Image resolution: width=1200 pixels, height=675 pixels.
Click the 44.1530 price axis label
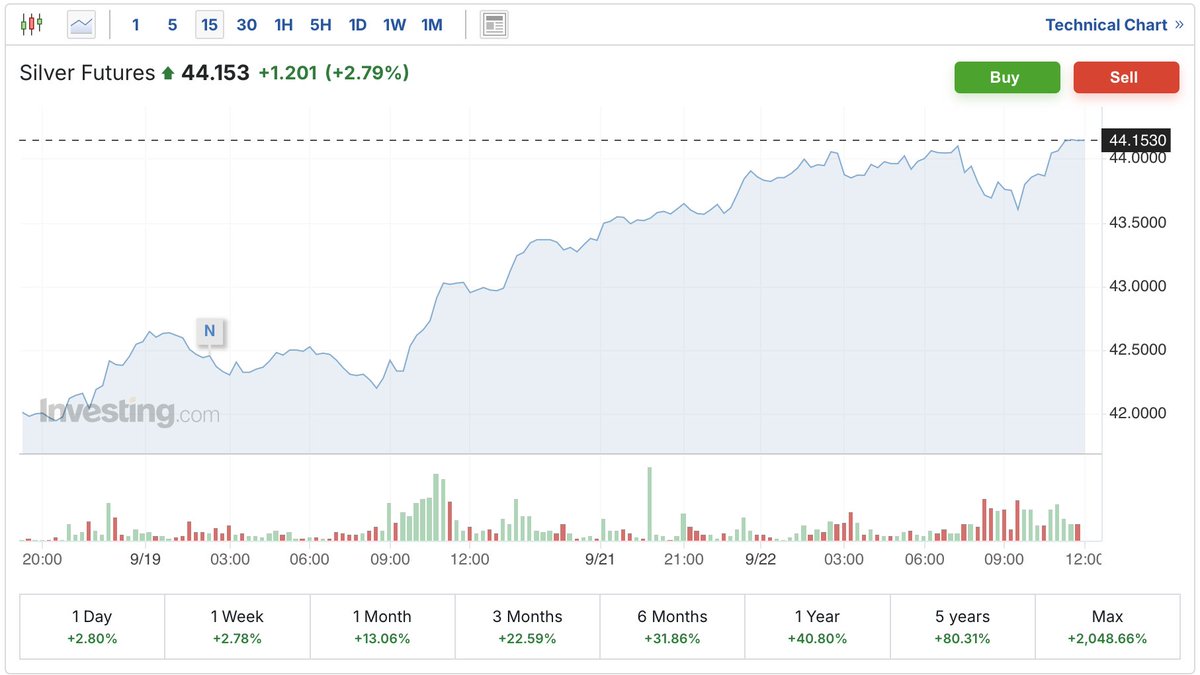click(x=1138, y=141)
